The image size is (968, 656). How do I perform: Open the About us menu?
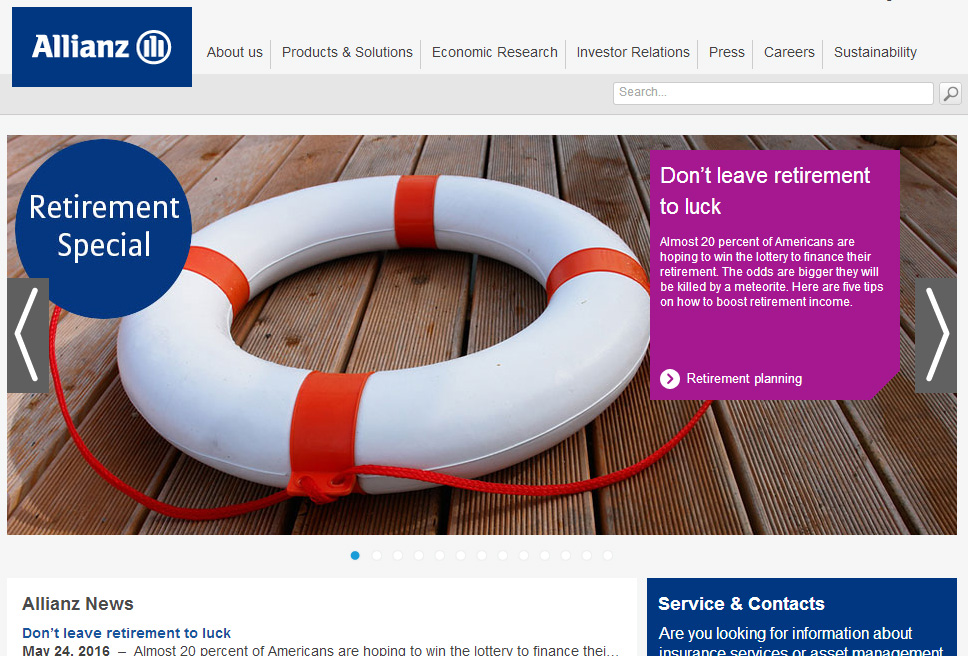(x=235, y=52)
